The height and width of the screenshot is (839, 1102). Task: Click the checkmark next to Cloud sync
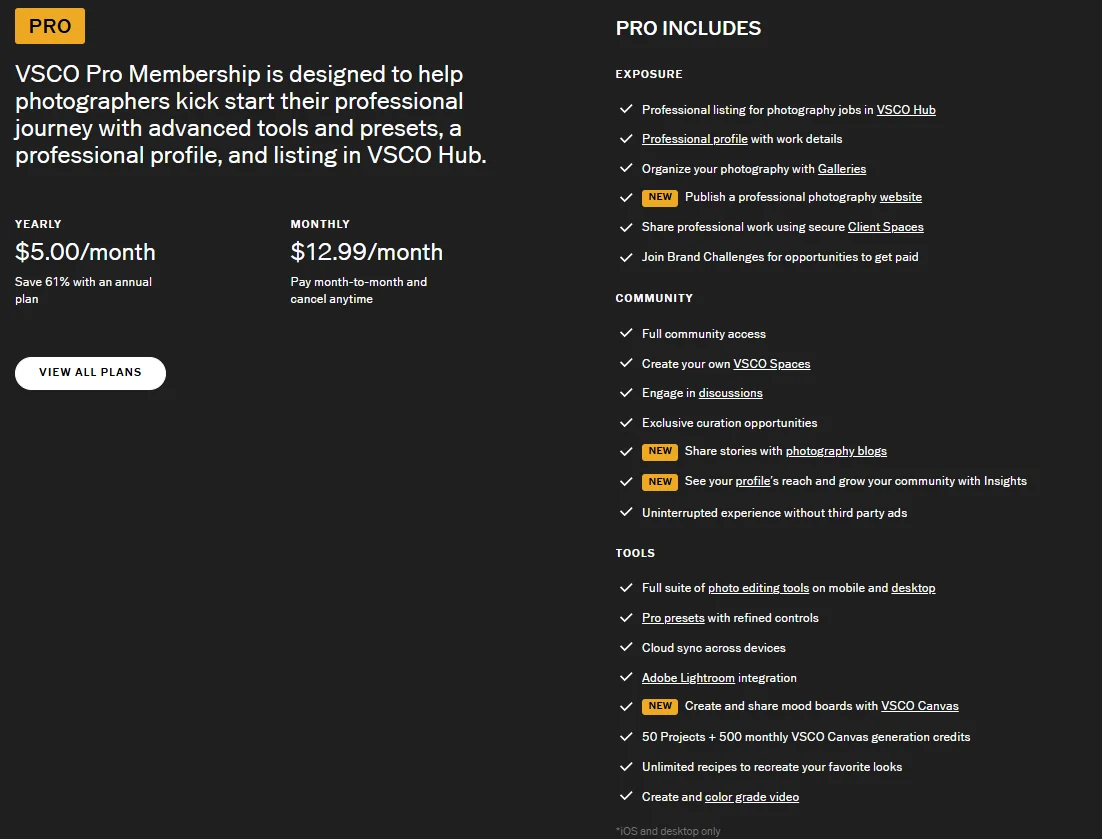(x=626, y=647)
